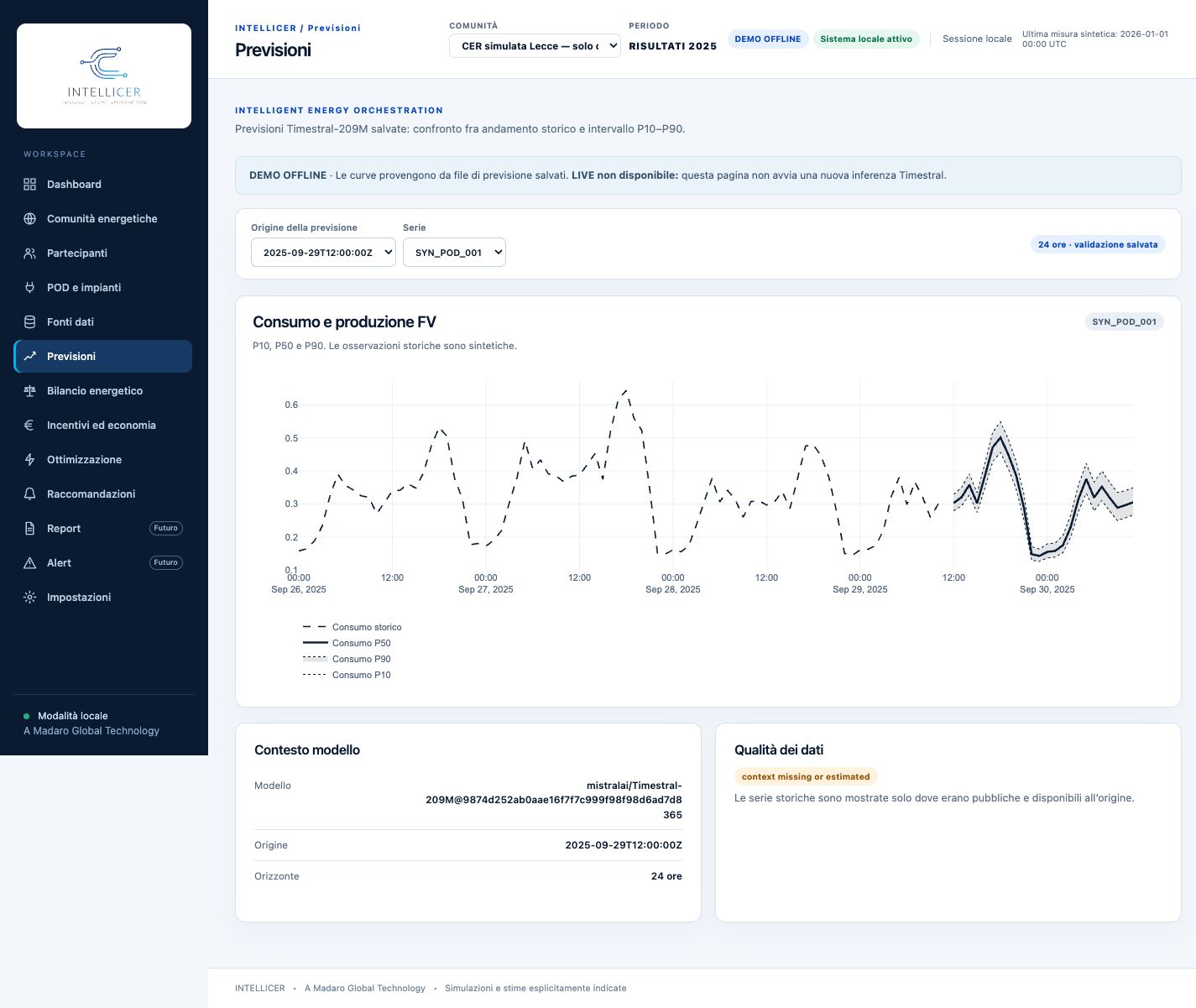Click the document icon beside Report
The width and height of the screenshot is (1196, 1008).
(30, 529)
